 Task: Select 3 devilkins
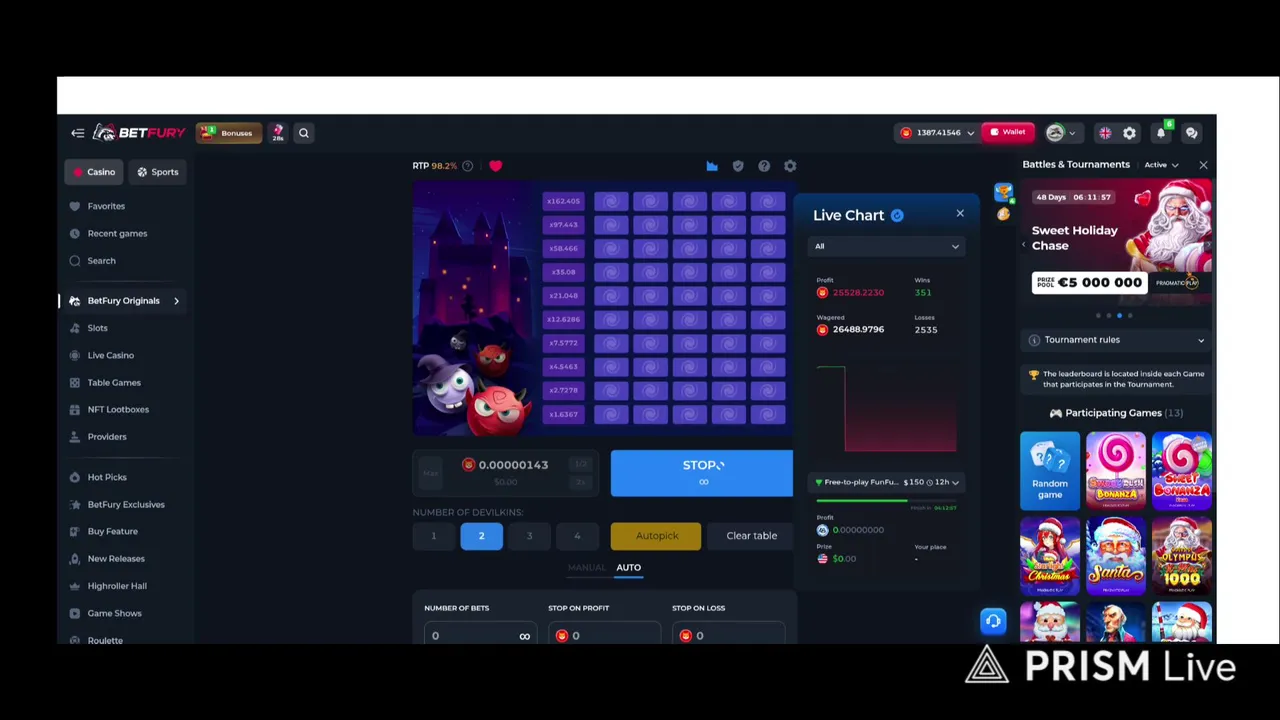click(x=529, y=536)
